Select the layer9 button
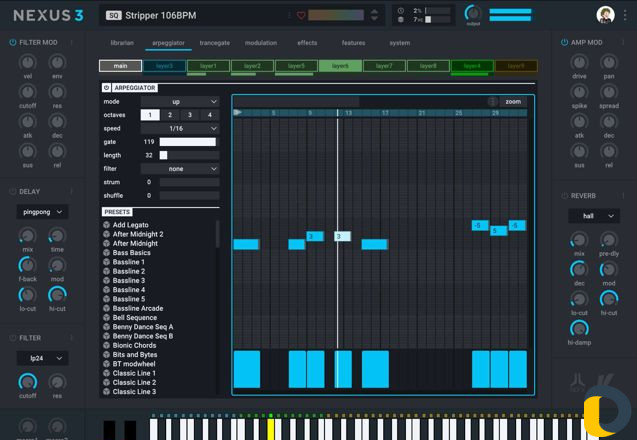The width and height of the screenshot is (637, 440). pyautogui.click(x=516, y=66)
